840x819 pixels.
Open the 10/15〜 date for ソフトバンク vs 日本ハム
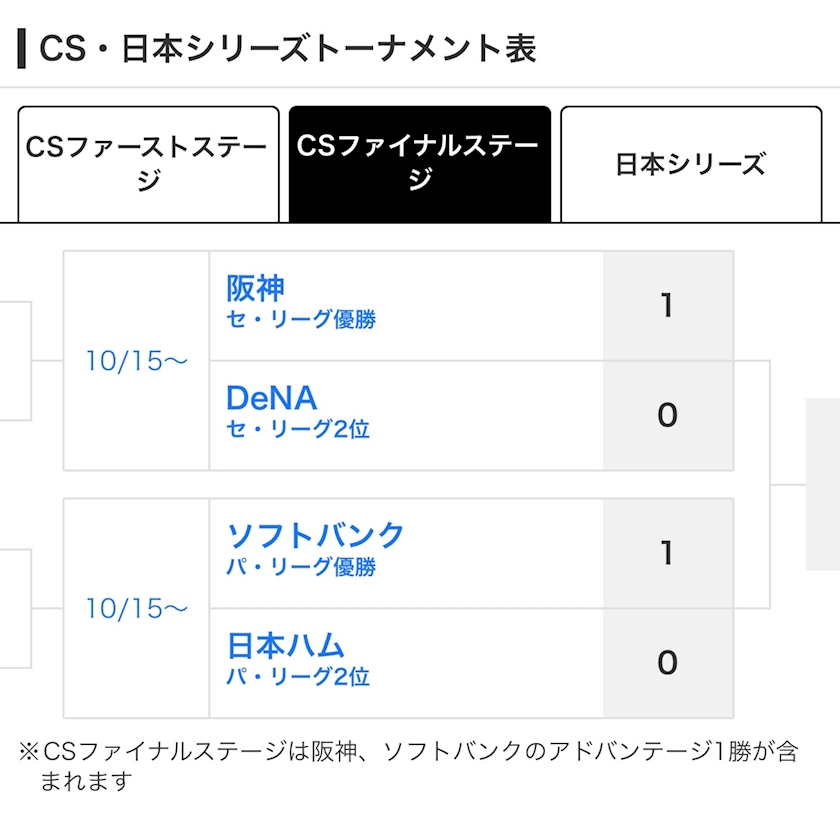(136, 608)
